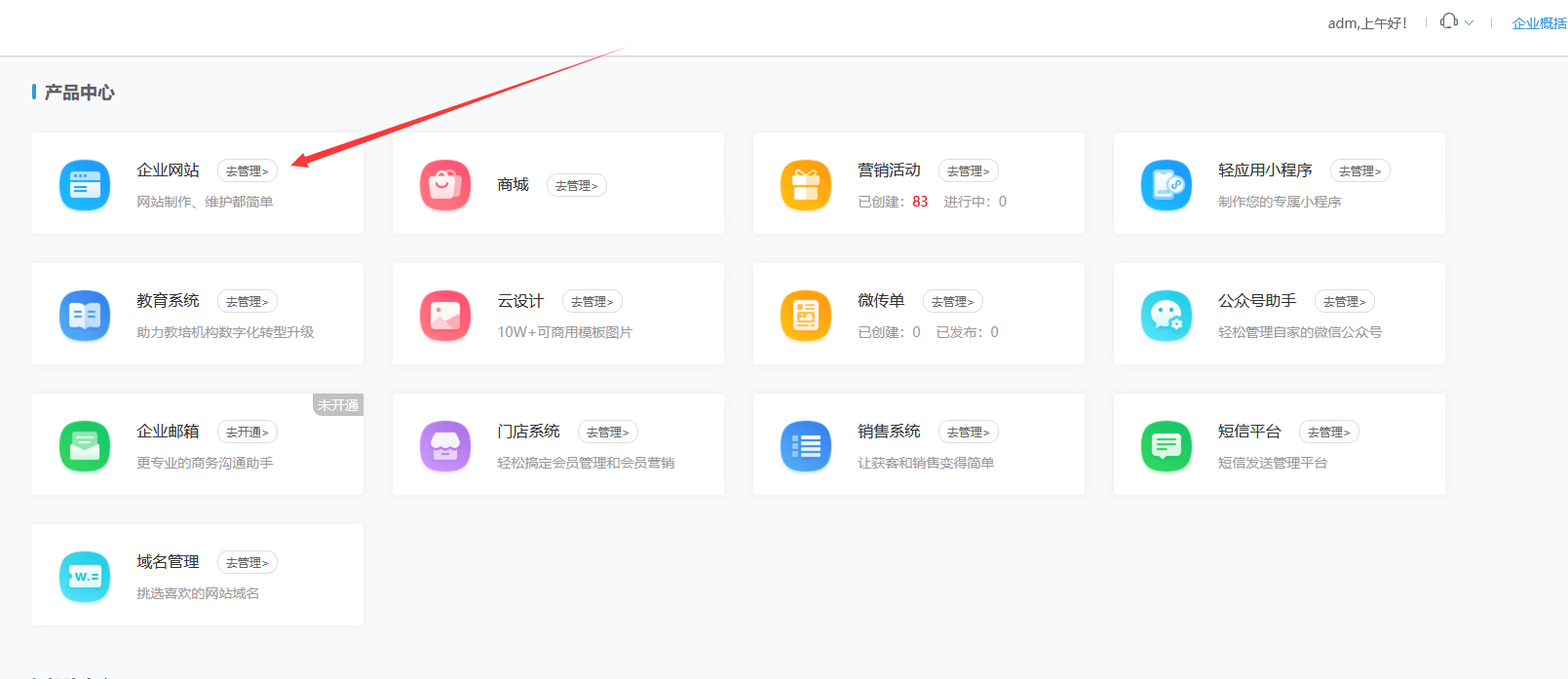Click the 未开通 badge on 企业邮箱
1568x679 pixels.
pyautogui.click(x=338, y=405)
